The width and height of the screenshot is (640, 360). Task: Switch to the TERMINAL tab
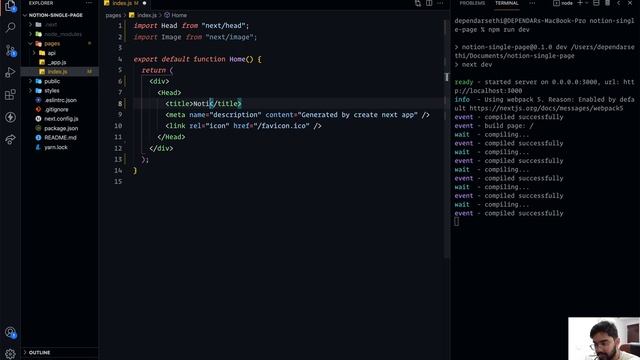coord(507,3)
